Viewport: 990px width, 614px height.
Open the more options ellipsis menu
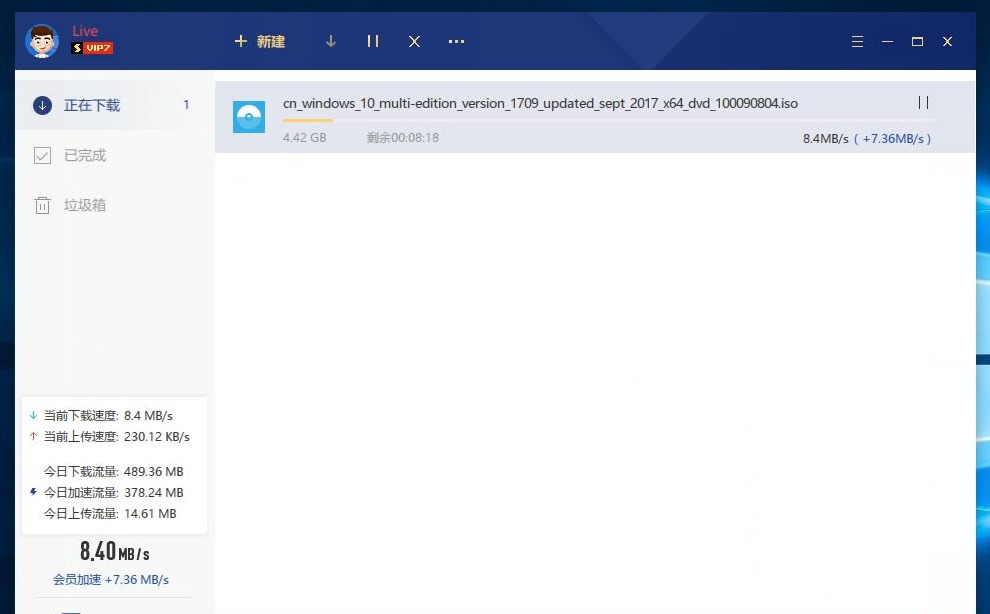[x=456, y=42]
